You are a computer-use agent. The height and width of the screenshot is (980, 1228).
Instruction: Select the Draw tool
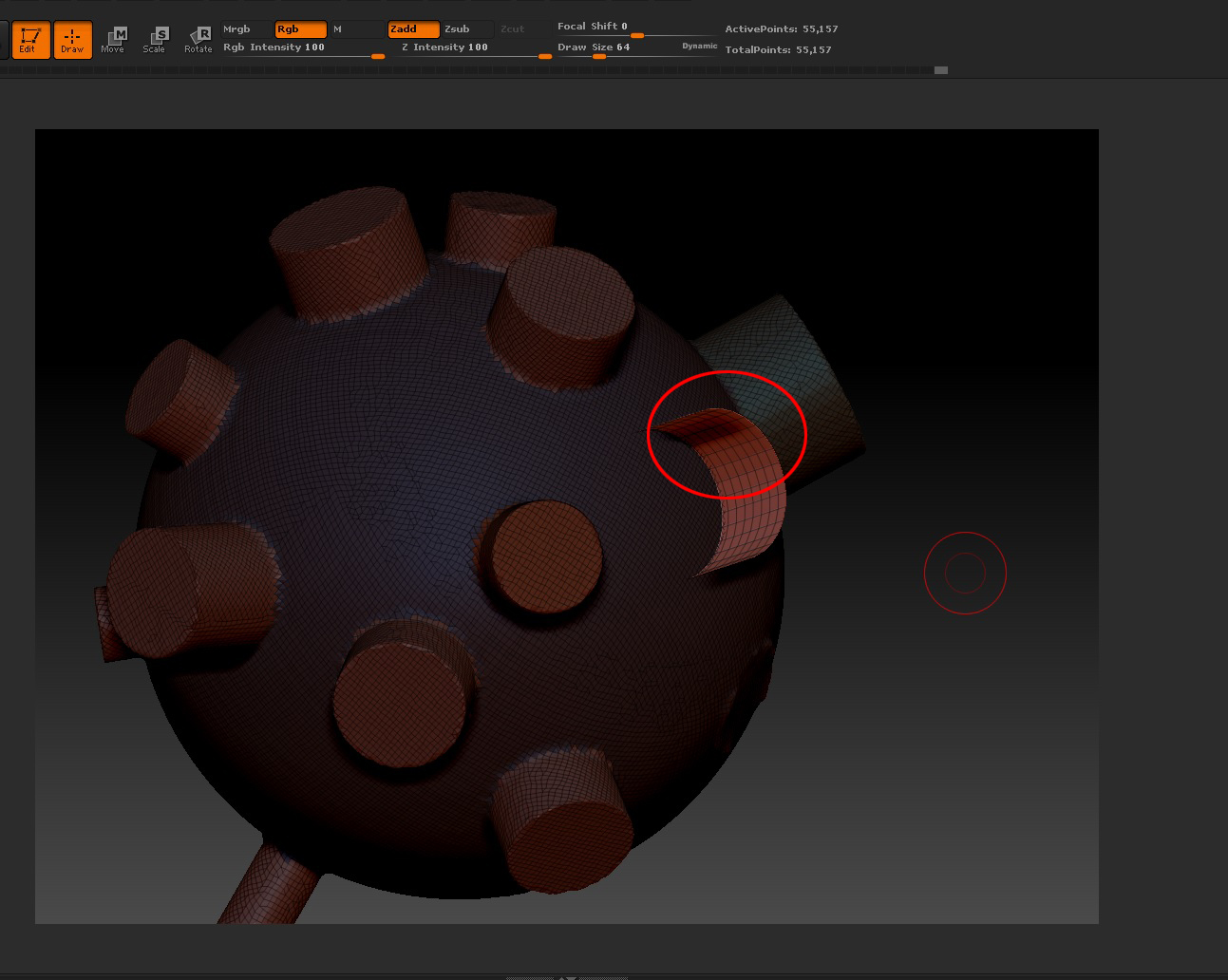(72, 40)
